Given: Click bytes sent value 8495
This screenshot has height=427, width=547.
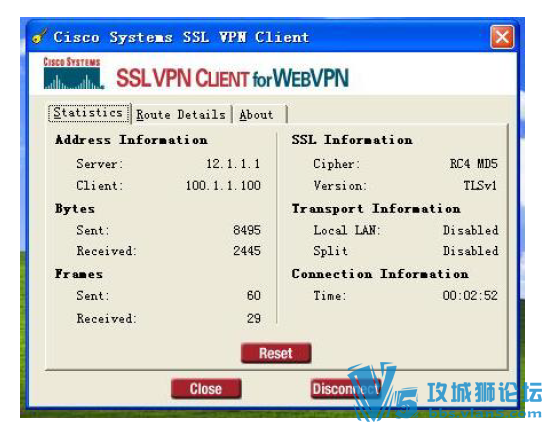Looking at the screenshot, I should pyautogui.click(x=247, y=230).
